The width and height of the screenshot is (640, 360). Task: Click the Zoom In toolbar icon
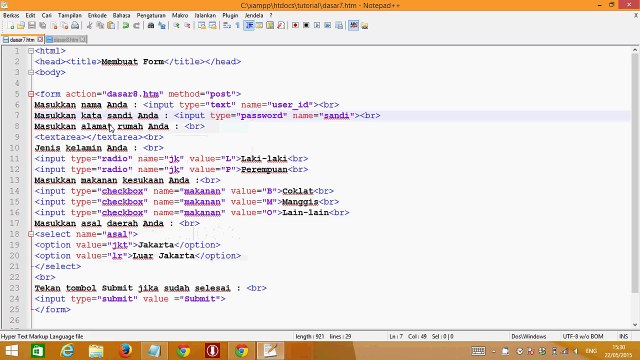click(x=176, y=25)
